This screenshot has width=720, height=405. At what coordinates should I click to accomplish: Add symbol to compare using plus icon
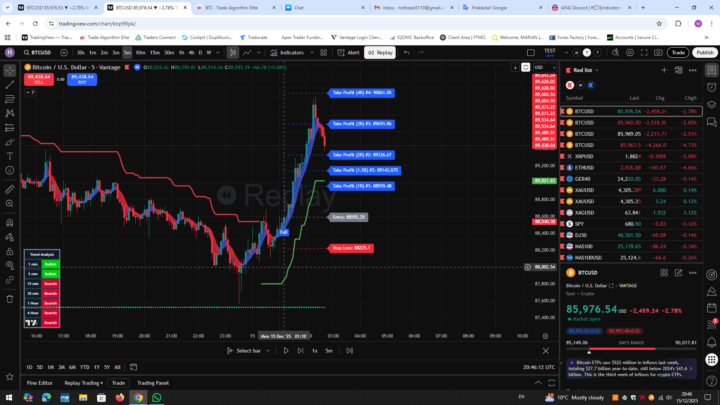[x=64, y=53]
